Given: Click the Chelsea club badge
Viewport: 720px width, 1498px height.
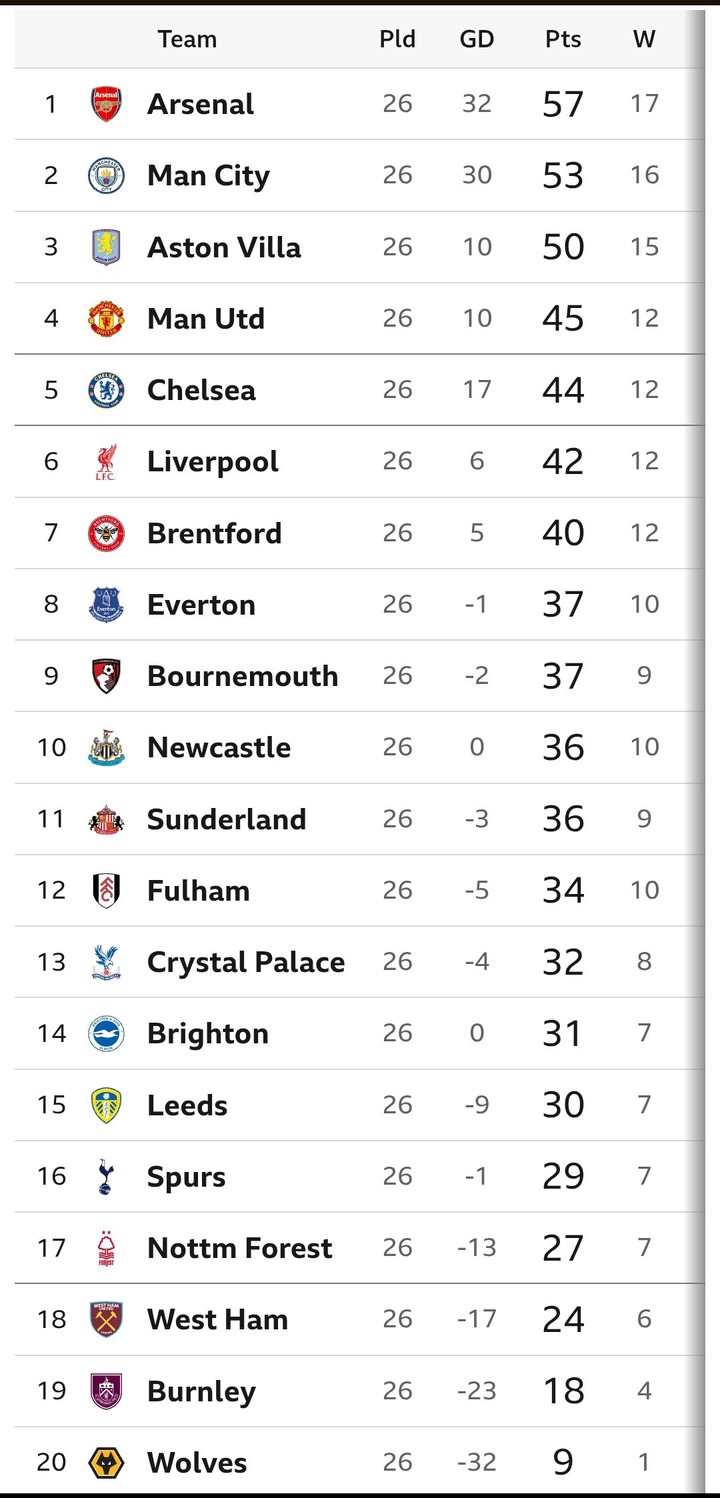Looking at the screenshot, I should [x=106, y=390].
